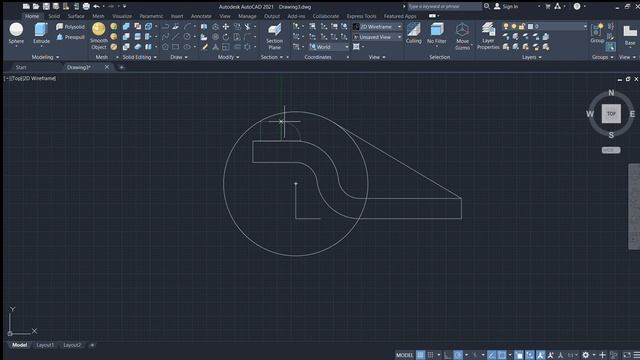Select the Sphere modeling tool
640x360 pixels.
pos(16,33)
